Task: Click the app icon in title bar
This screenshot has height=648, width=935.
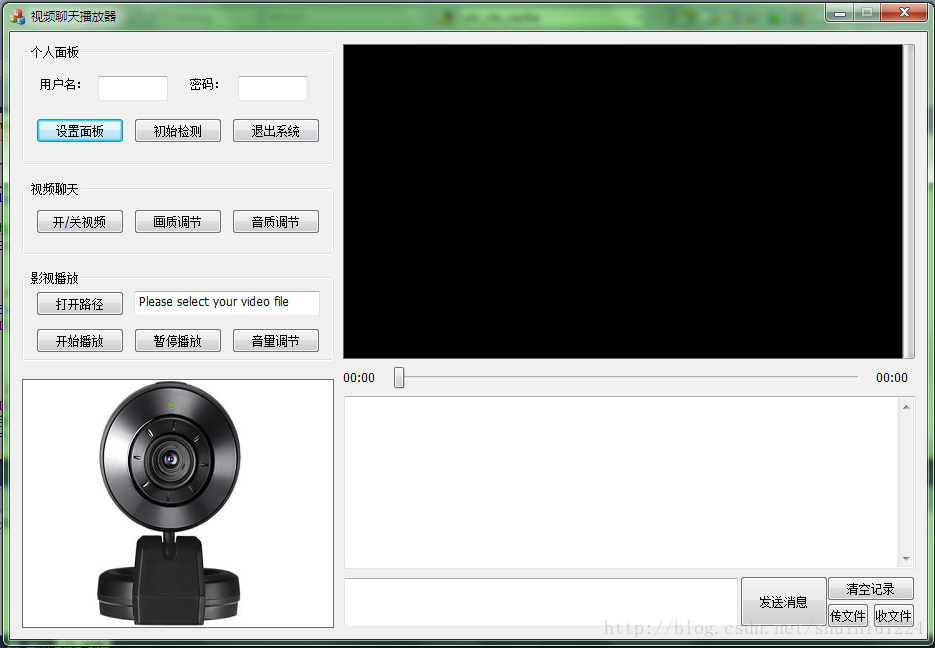Action: click(x=18, y=16)
